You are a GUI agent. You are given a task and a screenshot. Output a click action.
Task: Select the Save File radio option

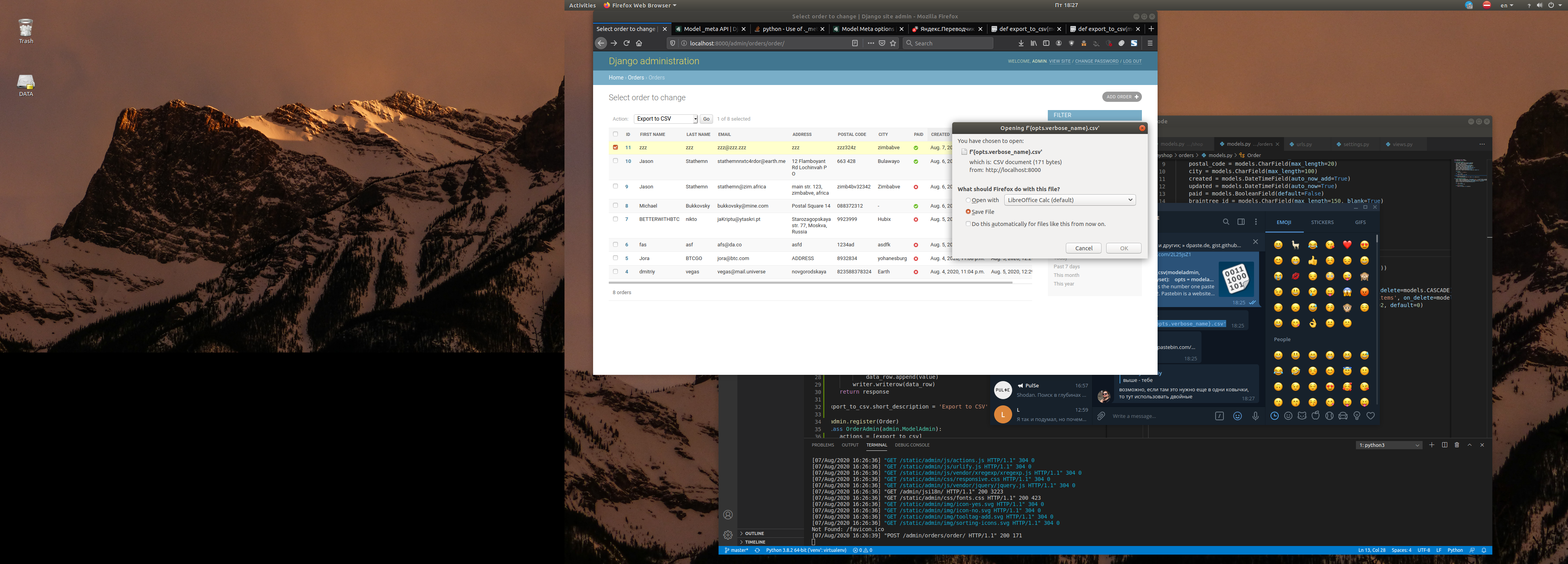(968, 212)
